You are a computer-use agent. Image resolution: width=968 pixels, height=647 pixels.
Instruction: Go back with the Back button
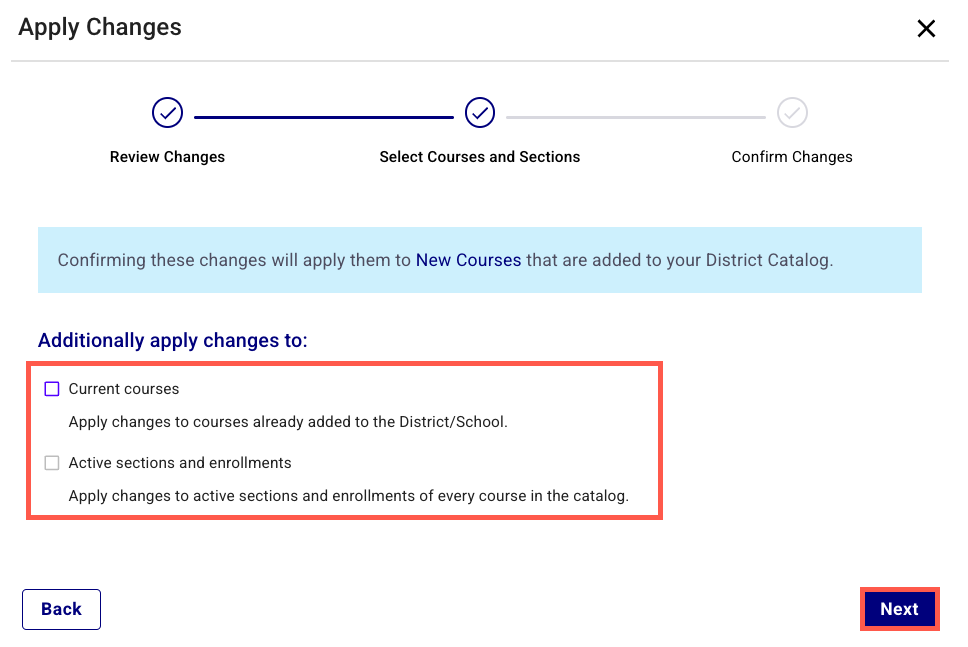61,609
